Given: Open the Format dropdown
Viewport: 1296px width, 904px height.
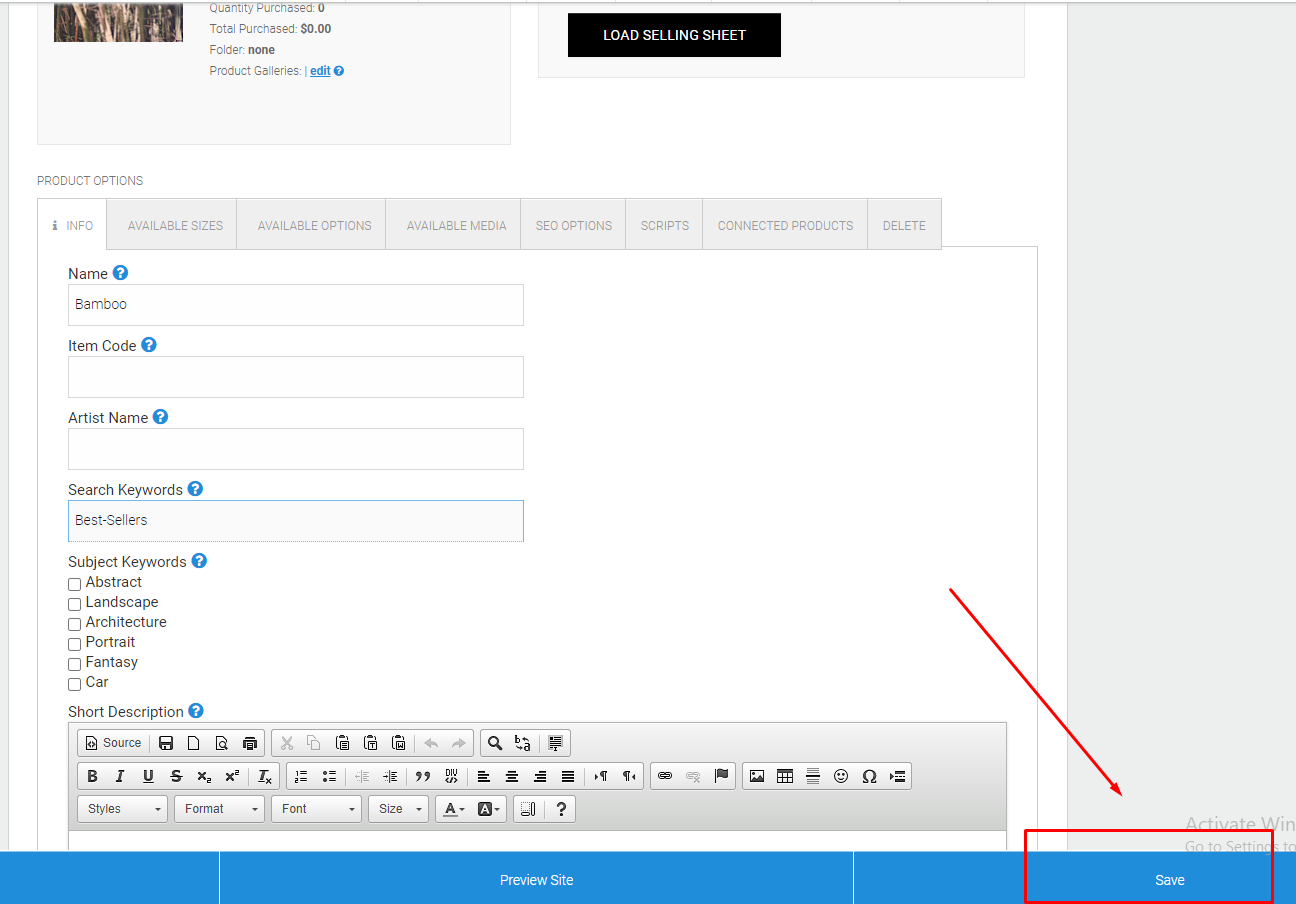Looking at the screenshot, I should tap(220, 809).
